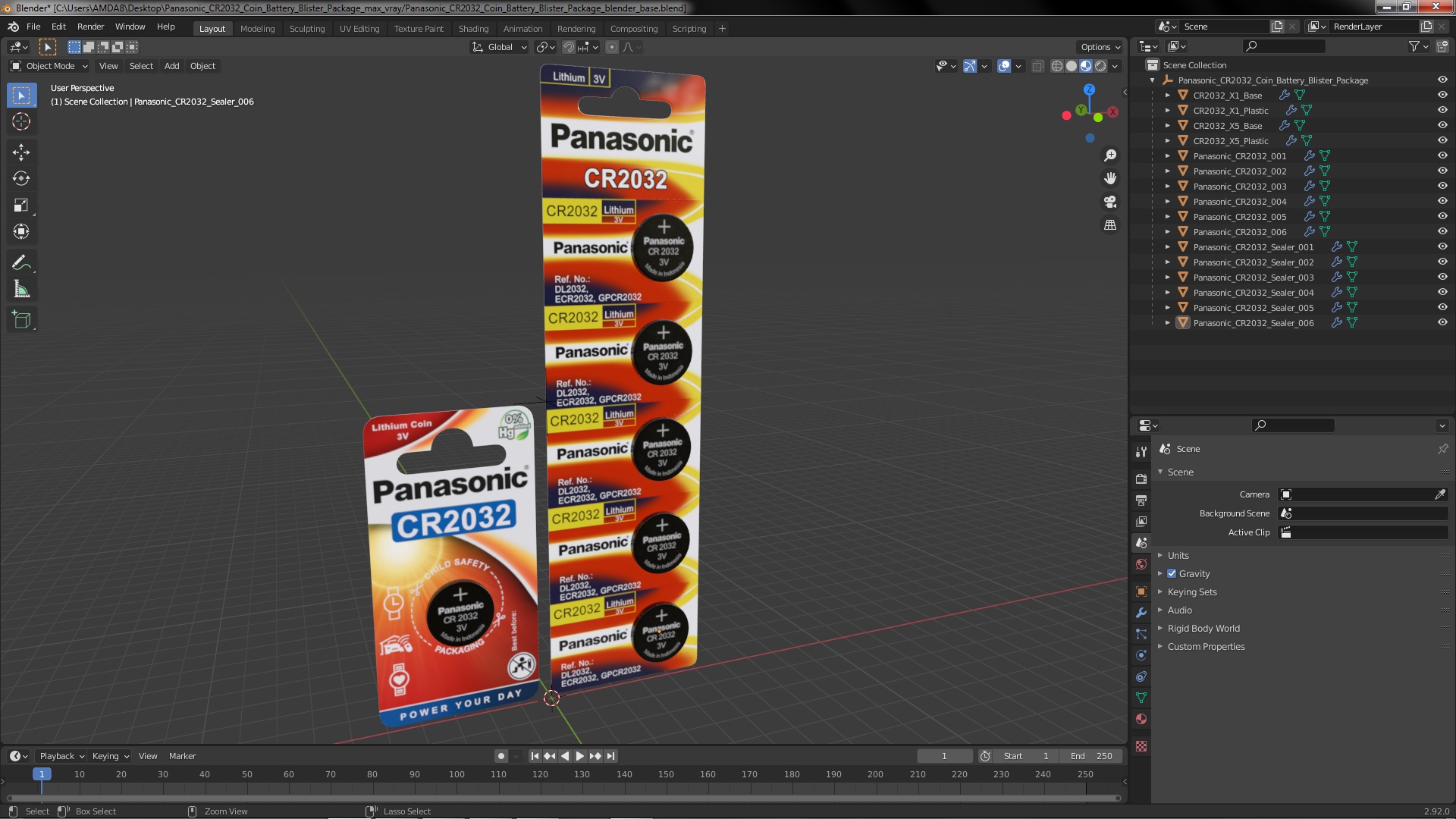Viewport: 1456px width, 819px height.
Task: Hide CR2032_X1_Base in outliner
Action: [x=1442, y=95]
